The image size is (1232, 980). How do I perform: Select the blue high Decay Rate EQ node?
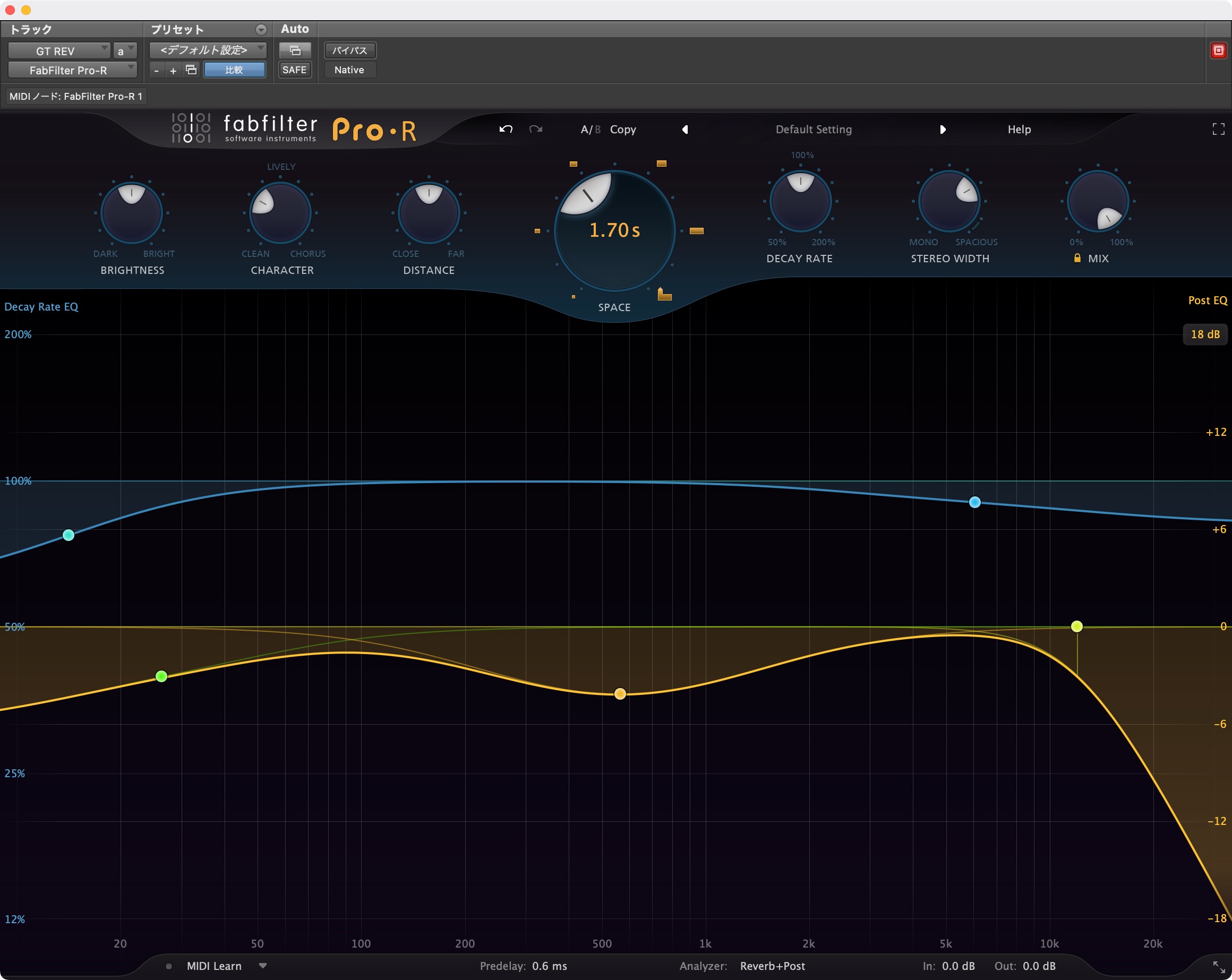(x=975, y=502)
